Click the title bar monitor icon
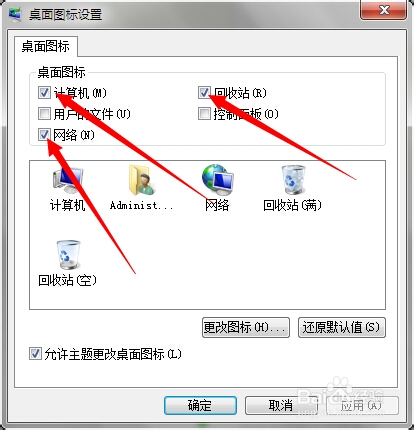The image size is (414, 430). pyautogui.click(x=14, y=14)
